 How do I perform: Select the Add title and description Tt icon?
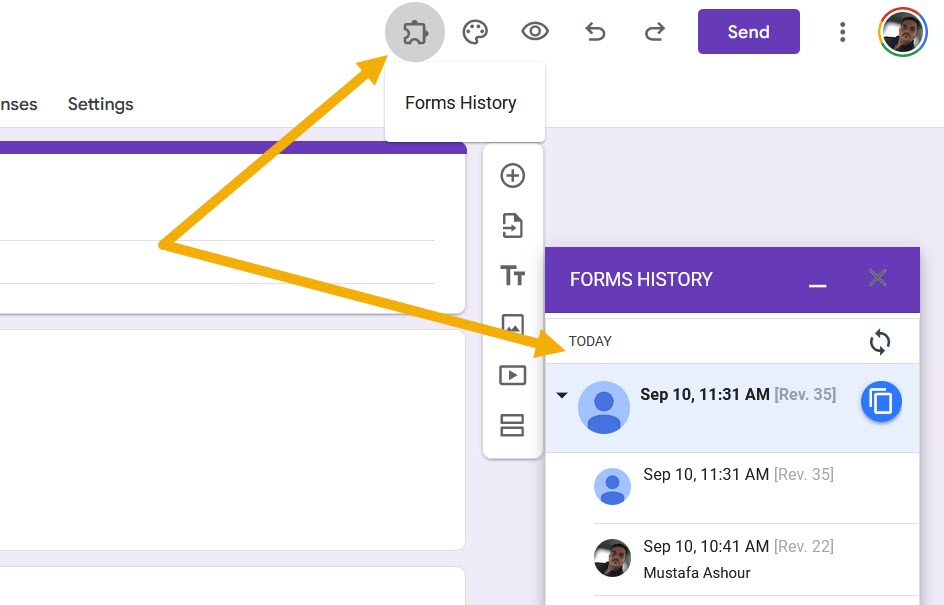512,276
